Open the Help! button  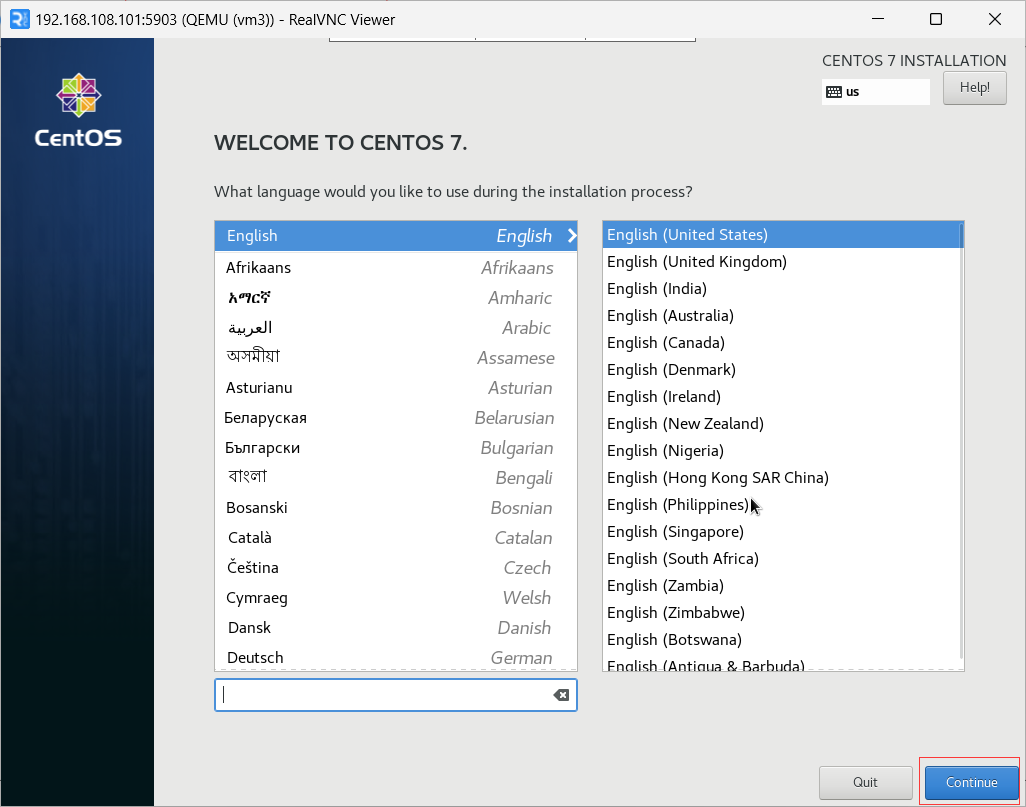coord(974,88)
